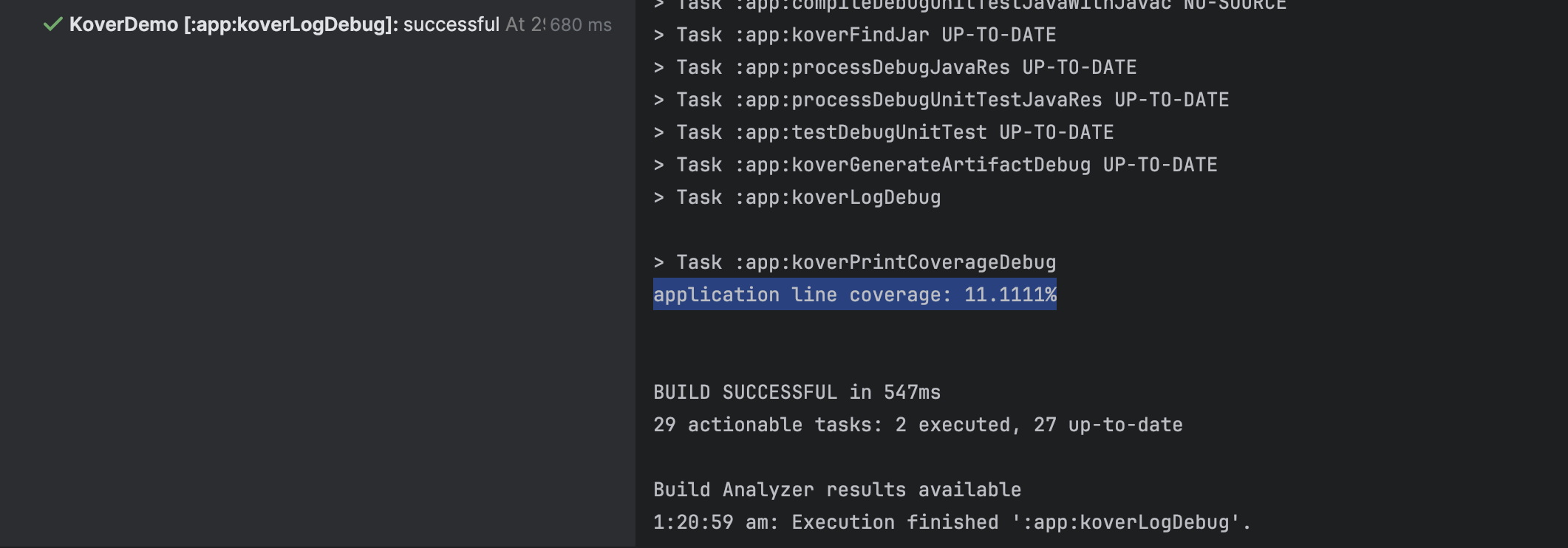Click the 'Execution finished' timestamp line
The width and height of the screenshot is (1568, 548).
(952, 522)
